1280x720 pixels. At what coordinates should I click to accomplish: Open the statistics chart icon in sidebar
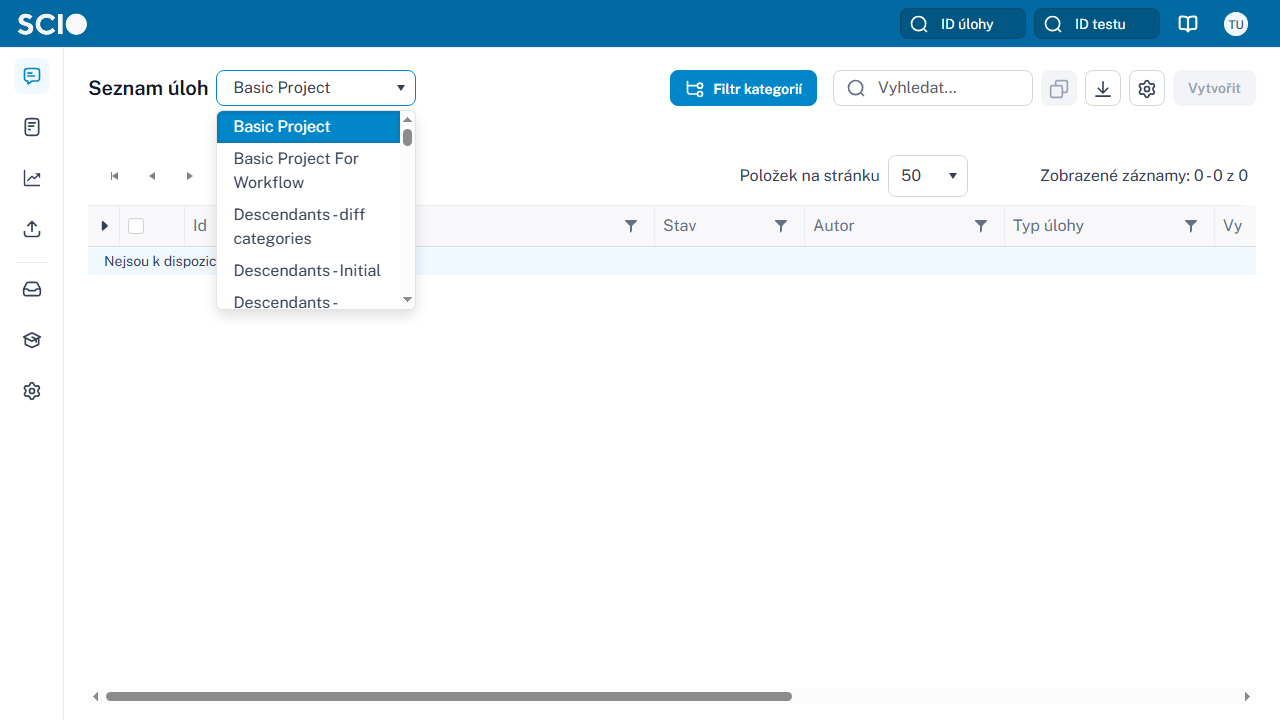click(x=32, y=178)
